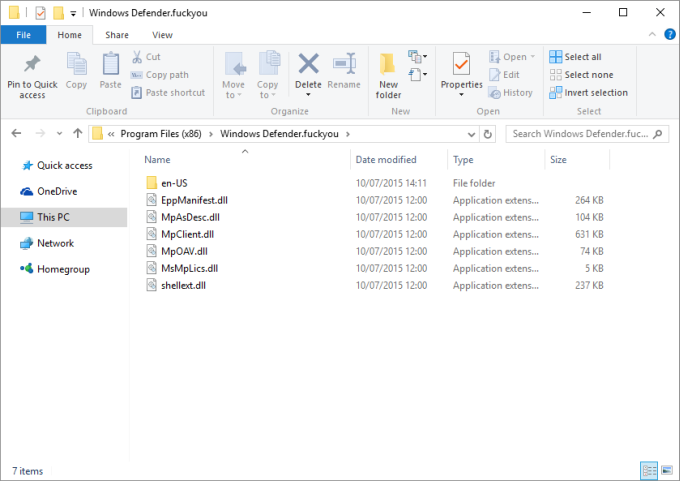Screen dimensions: 680x481
Task: Refresh the folder using address bar icon
Action: [x=488, y=134]
